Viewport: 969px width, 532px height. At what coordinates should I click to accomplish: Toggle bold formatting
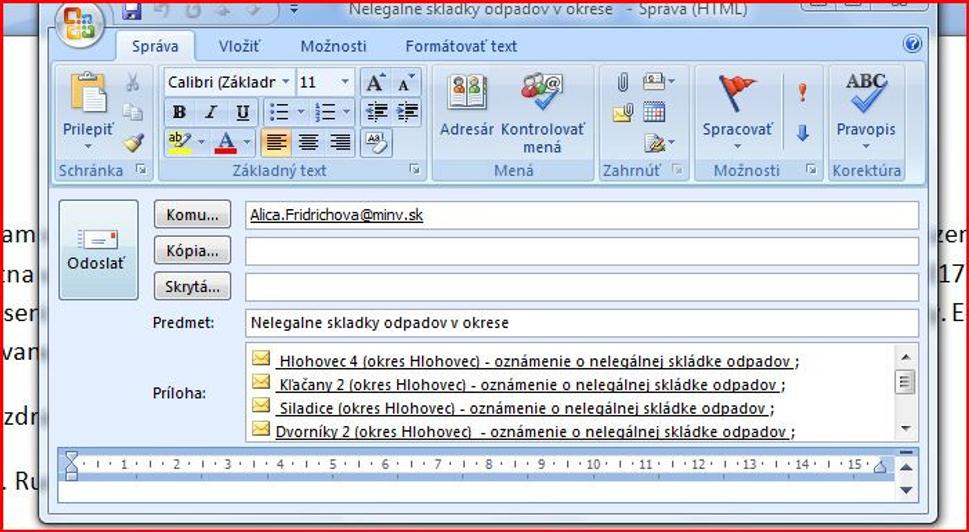coord(180,112)
